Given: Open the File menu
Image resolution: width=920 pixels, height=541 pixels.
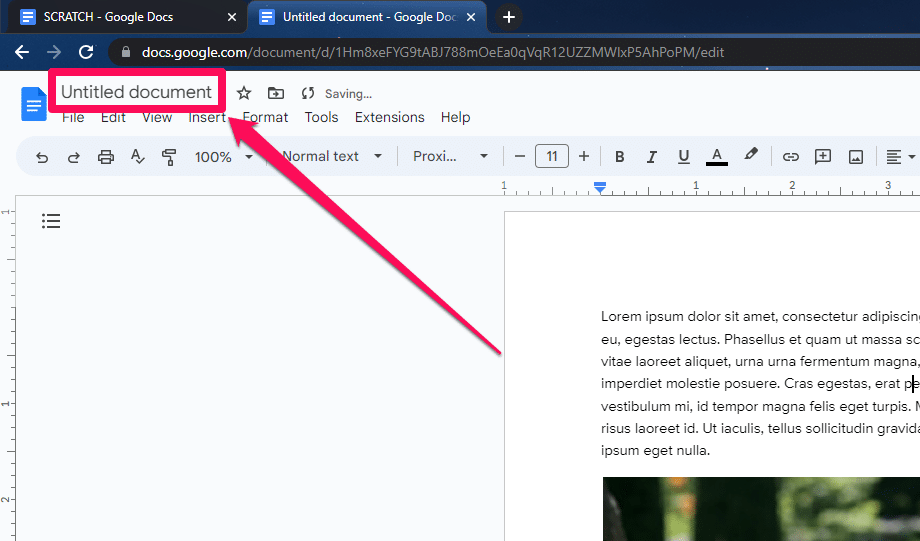Looking at the screenshot, I should point(73,117).
